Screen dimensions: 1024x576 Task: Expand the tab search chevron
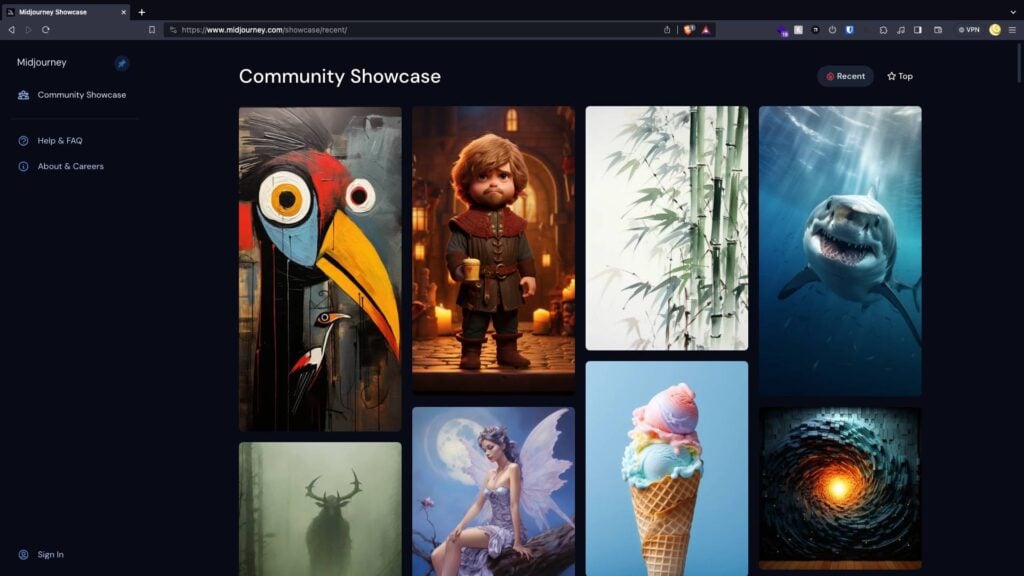pos(1013,12)
